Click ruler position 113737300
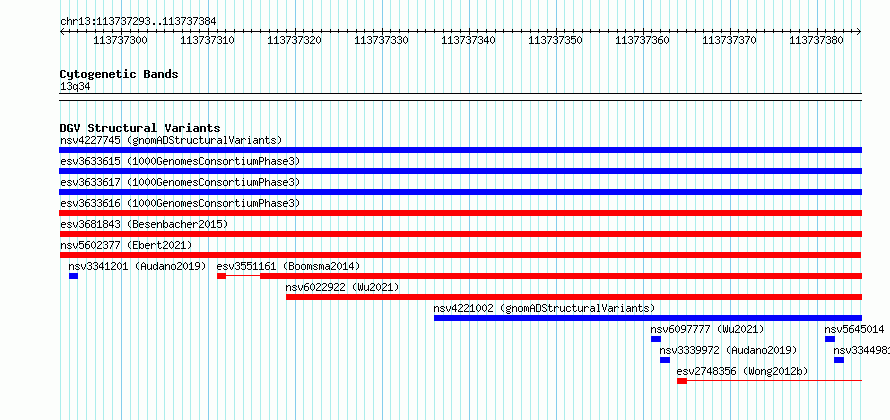Screen dimensions: 890x420 click(x=121, y=40)
